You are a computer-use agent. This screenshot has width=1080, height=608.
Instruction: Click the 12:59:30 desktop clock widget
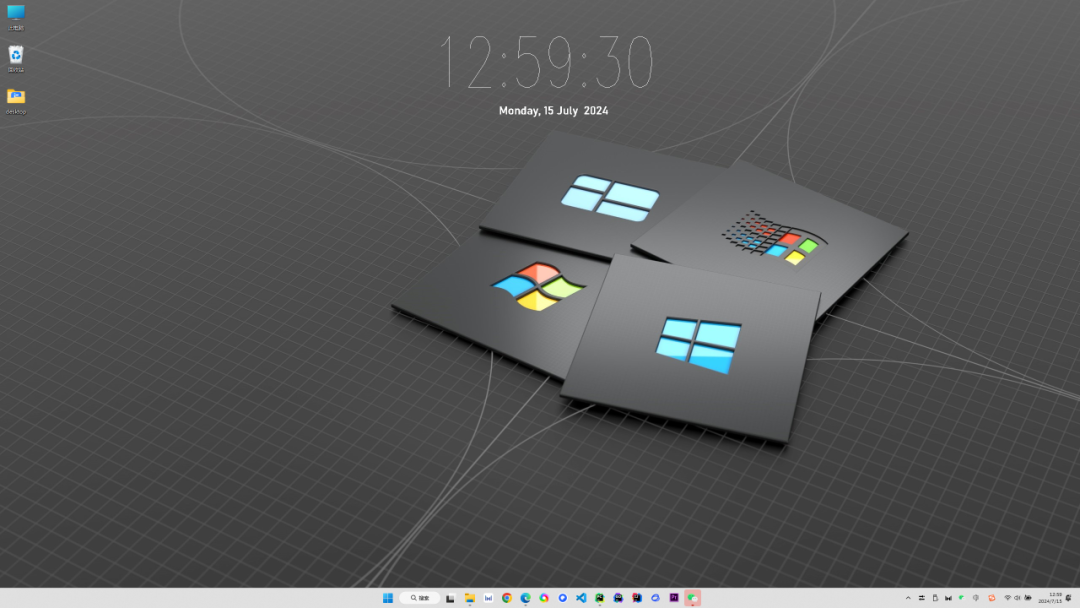[546, 62]
